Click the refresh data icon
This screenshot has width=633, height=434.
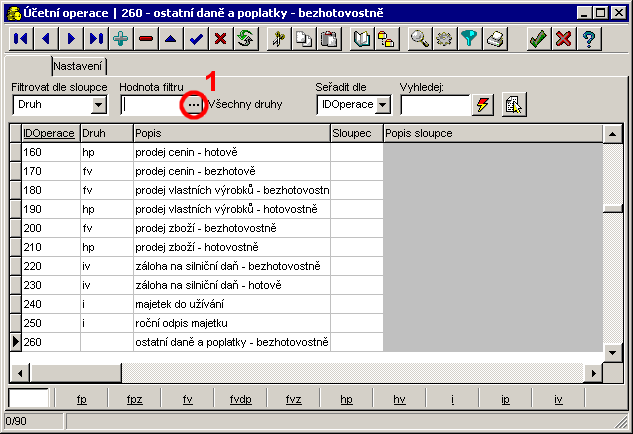(x=245, y=38)
